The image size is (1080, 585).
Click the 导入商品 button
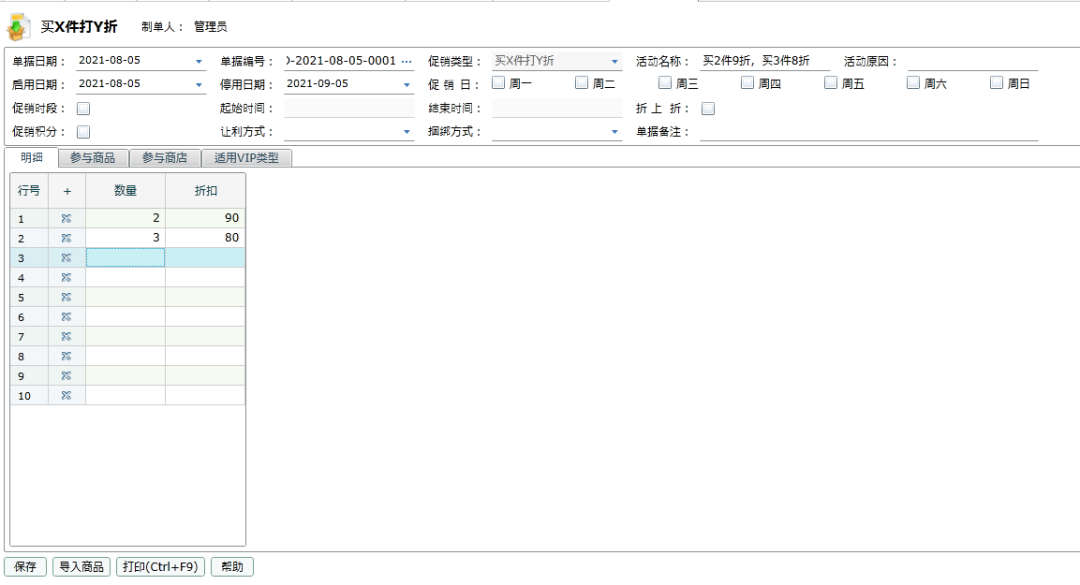coord(81,566)
